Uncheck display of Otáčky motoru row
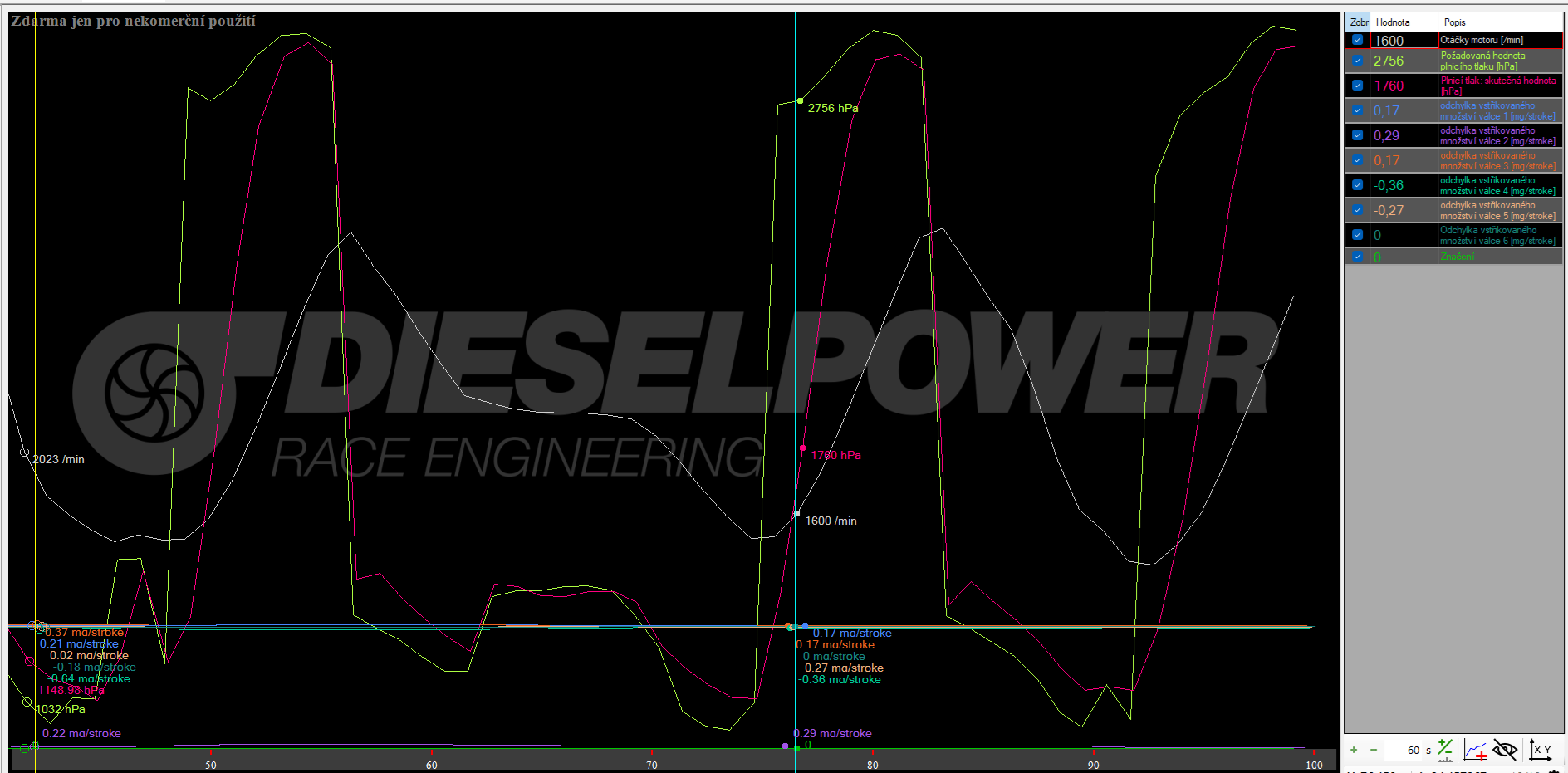Image resolution: width=1568 pixels, height=773 pixels. tap(1357, 40)
